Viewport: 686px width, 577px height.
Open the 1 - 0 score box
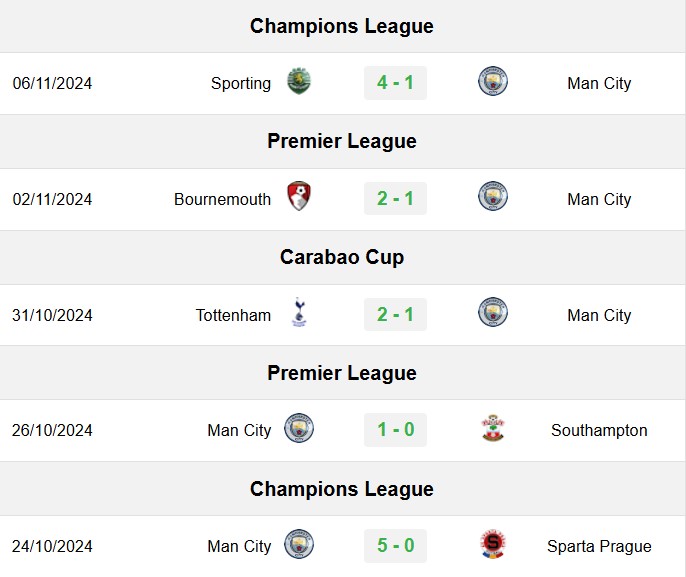tap(396, 430)
